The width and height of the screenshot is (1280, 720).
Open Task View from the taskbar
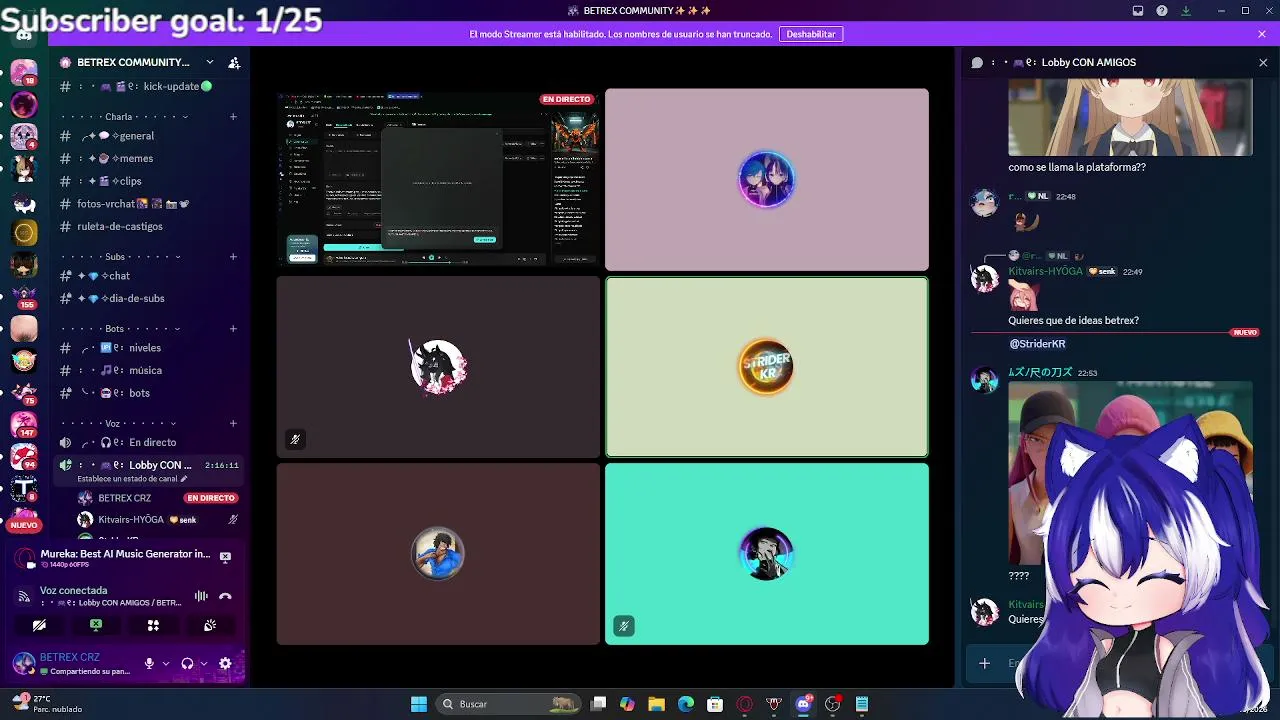[x=598, y=704]
